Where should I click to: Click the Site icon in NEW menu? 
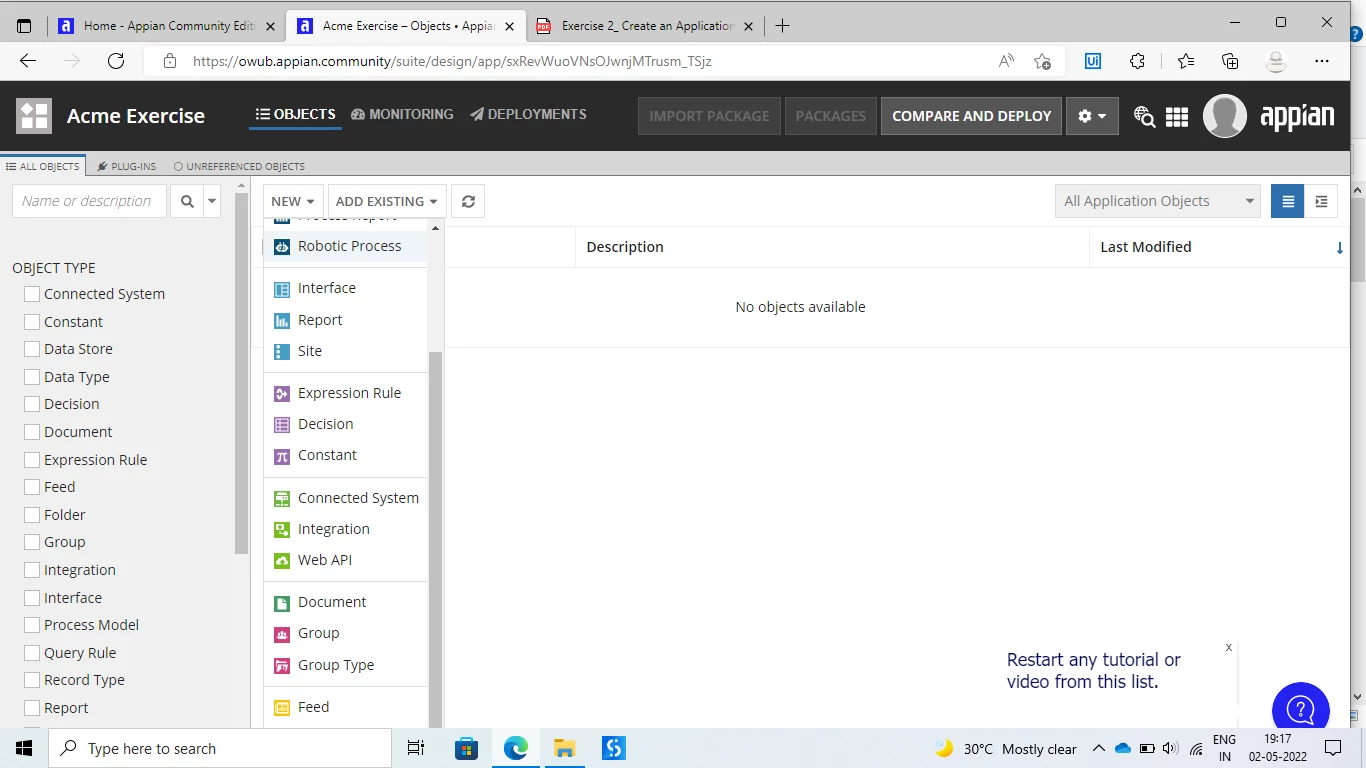pyautogui.click(x=282, y=351)
